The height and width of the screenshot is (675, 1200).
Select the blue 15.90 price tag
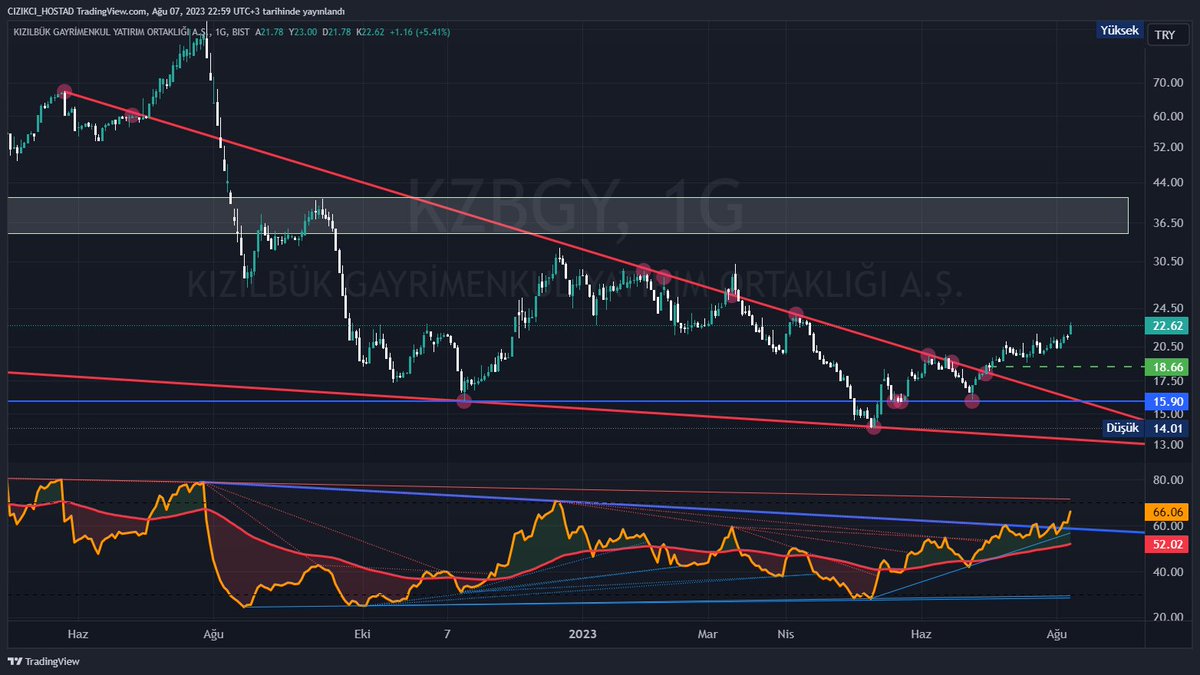click(1168, 401)
